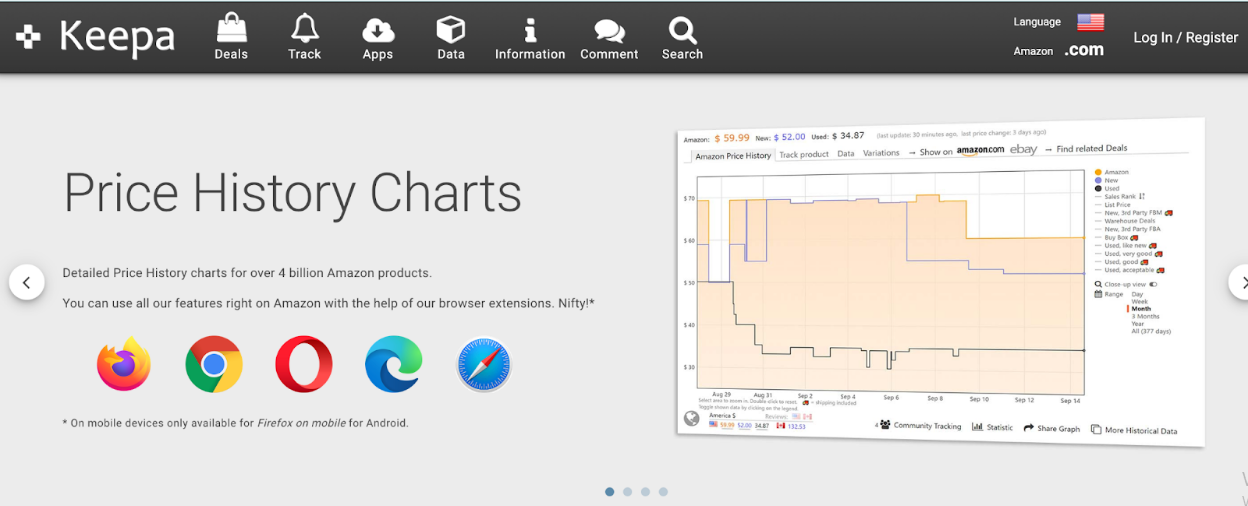Click the amazon.com logo in chart
The image size is (1248, 506).
click(x=980, y=150)
